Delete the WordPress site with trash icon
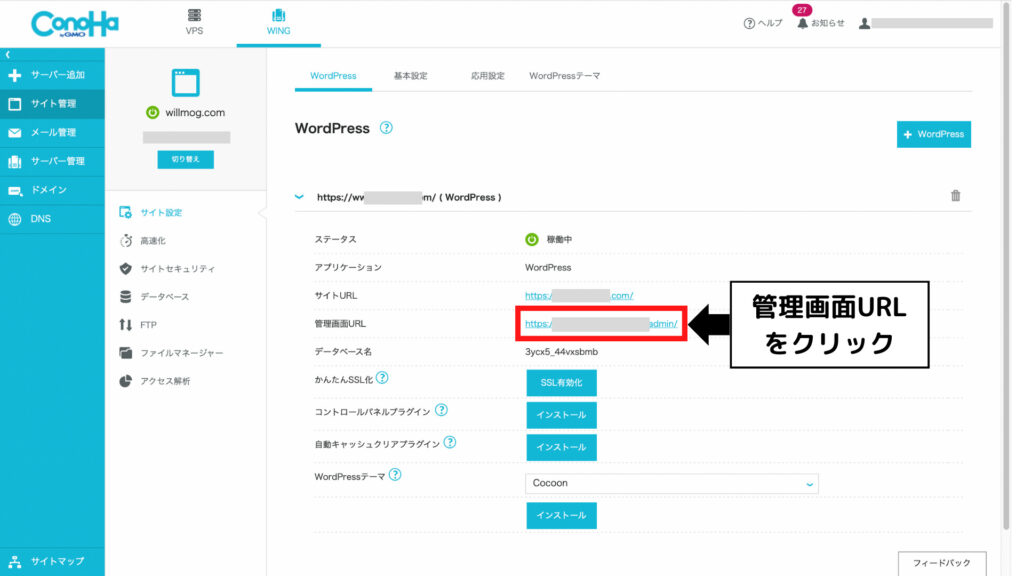Screen dimensions: 1024x576 (955, 196)
